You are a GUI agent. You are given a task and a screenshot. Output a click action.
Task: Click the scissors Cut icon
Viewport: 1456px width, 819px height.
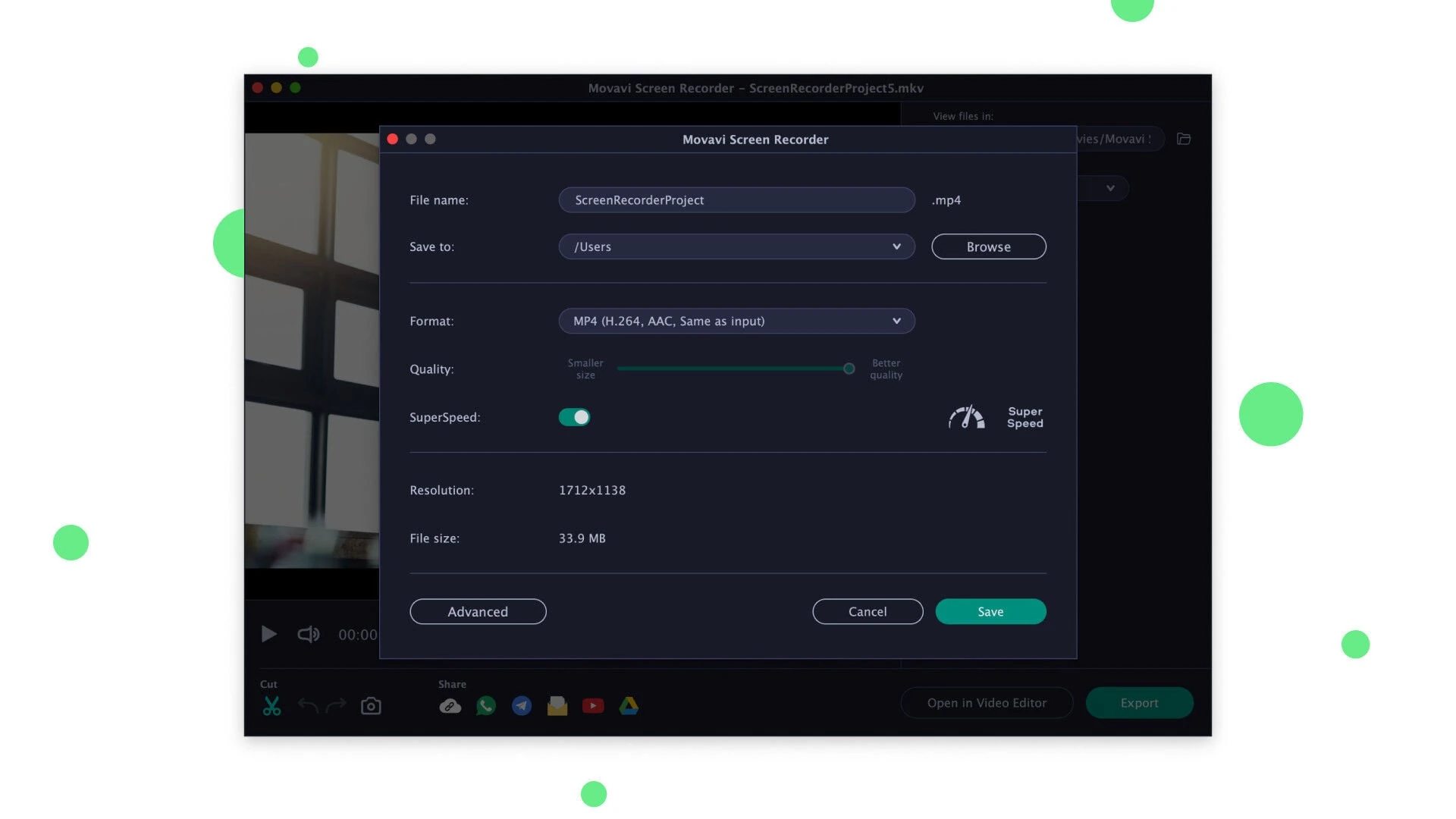(271, 706)
